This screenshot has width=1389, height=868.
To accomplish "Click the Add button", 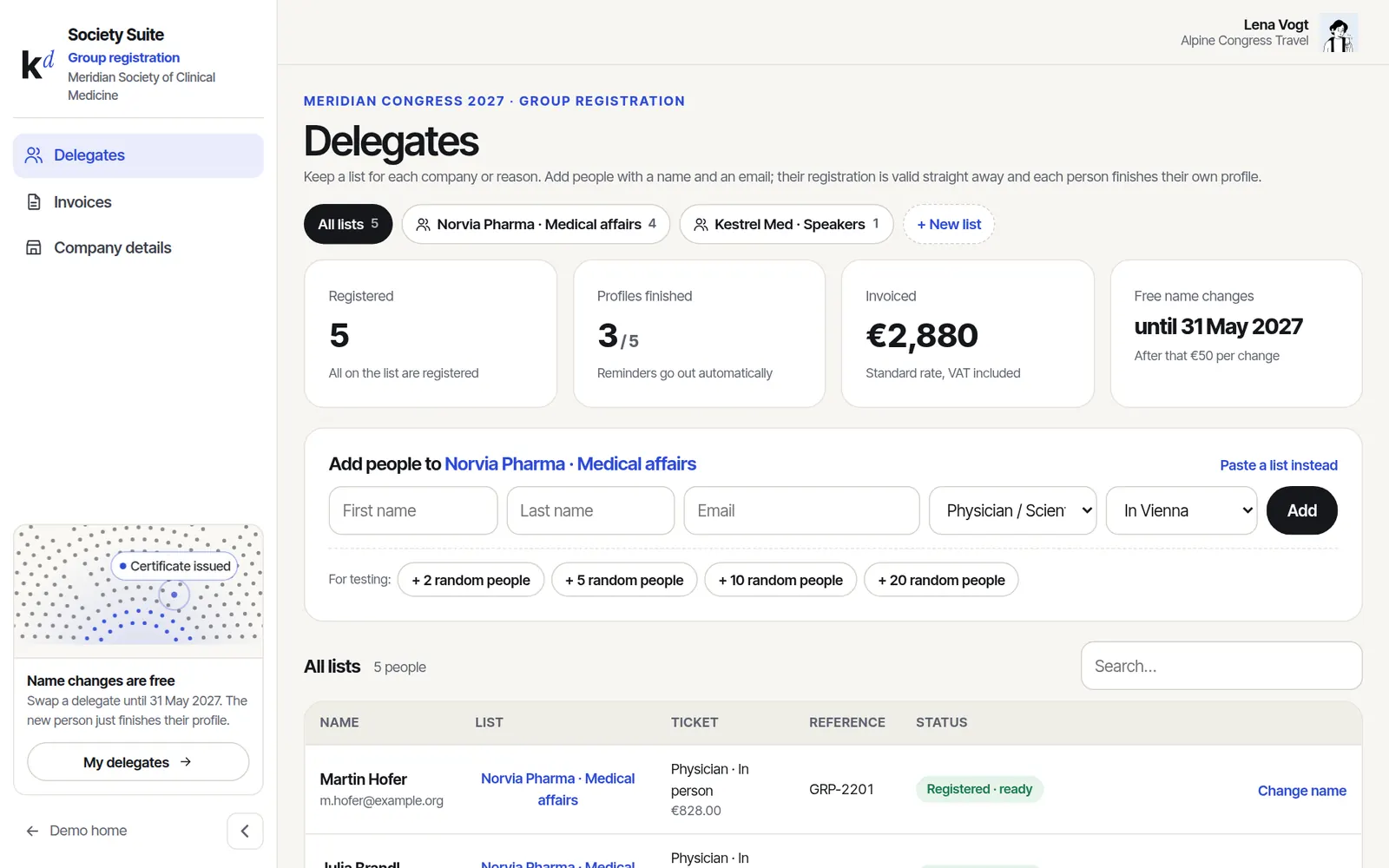I will (1301, 510).
